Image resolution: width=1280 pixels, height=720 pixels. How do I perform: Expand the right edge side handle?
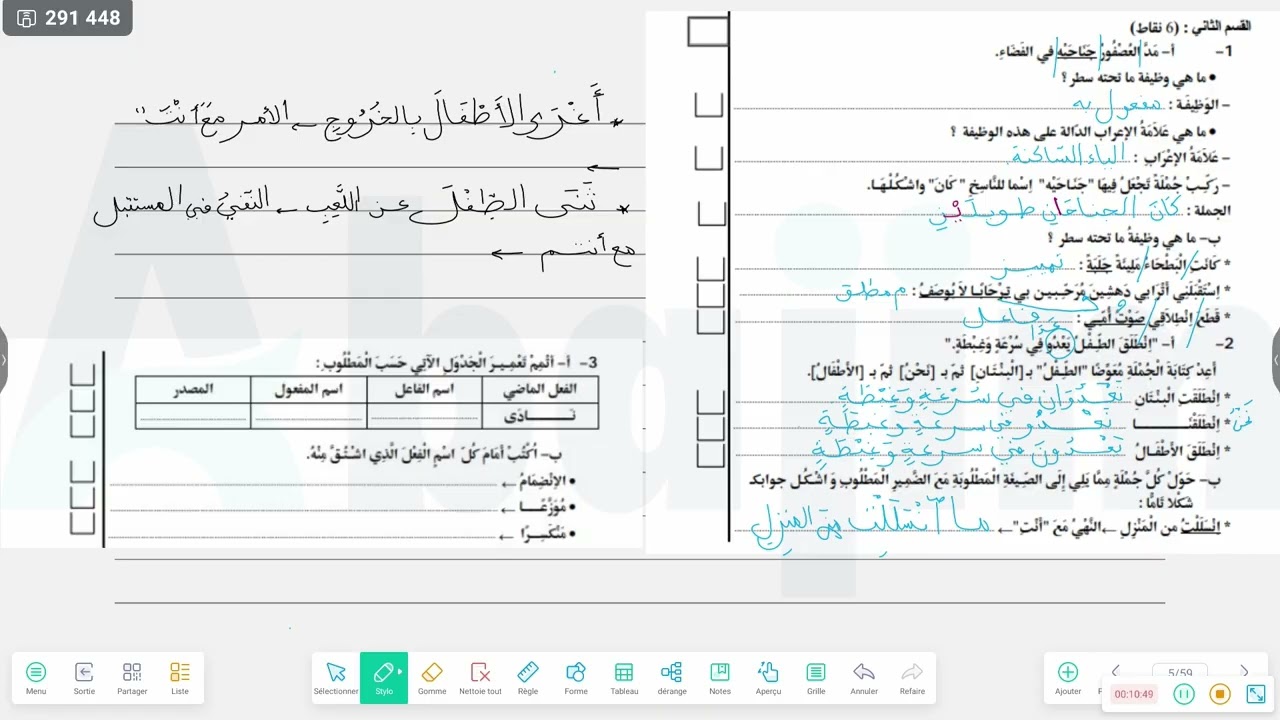pyautogui.click(x=1276, y=360)
